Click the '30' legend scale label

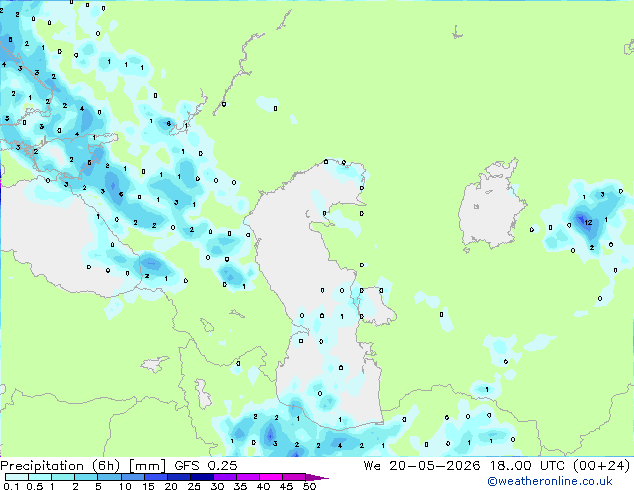(217, 486)
